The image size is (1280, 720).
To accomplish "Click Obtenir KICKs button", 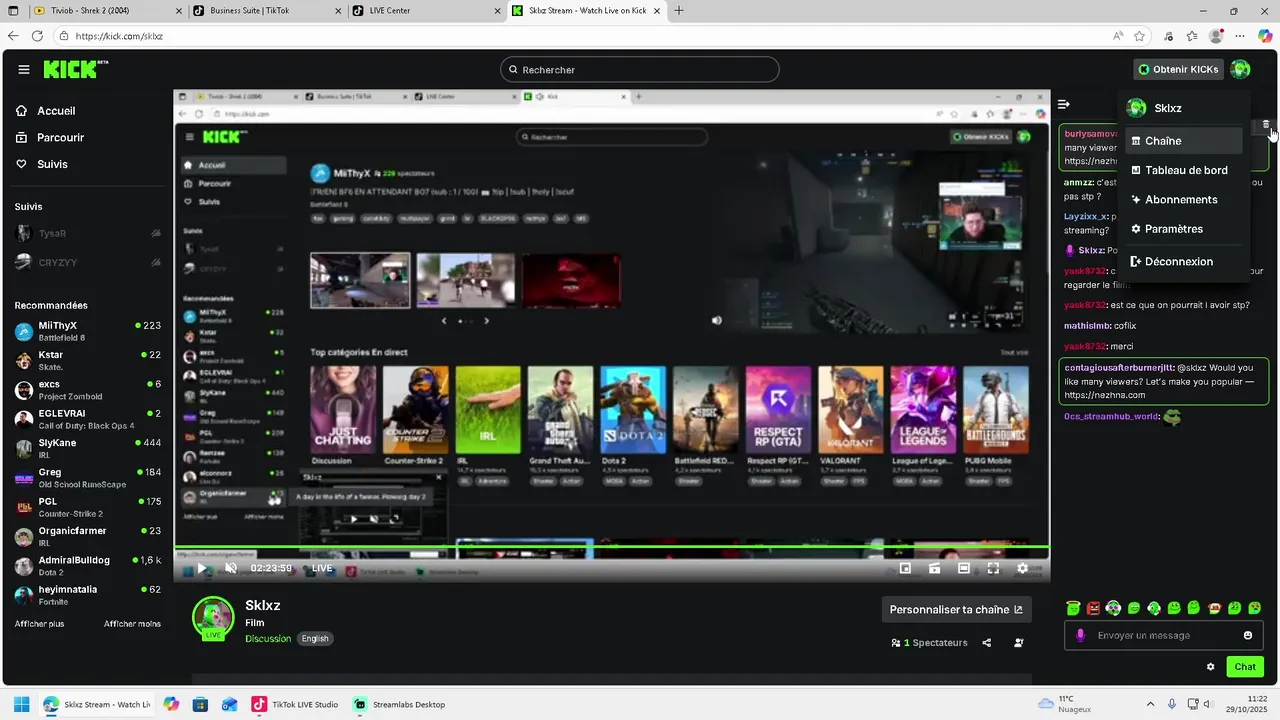I will [1179, 69].
